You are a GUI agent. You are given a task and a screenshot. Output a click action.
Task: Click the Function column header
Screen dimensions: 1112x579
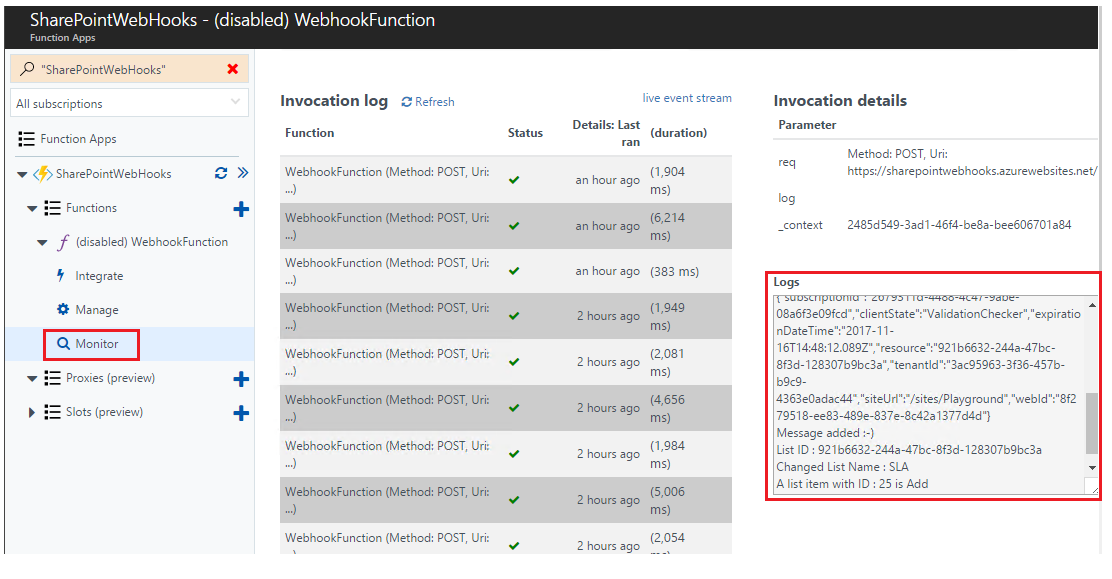coord(309,133)
